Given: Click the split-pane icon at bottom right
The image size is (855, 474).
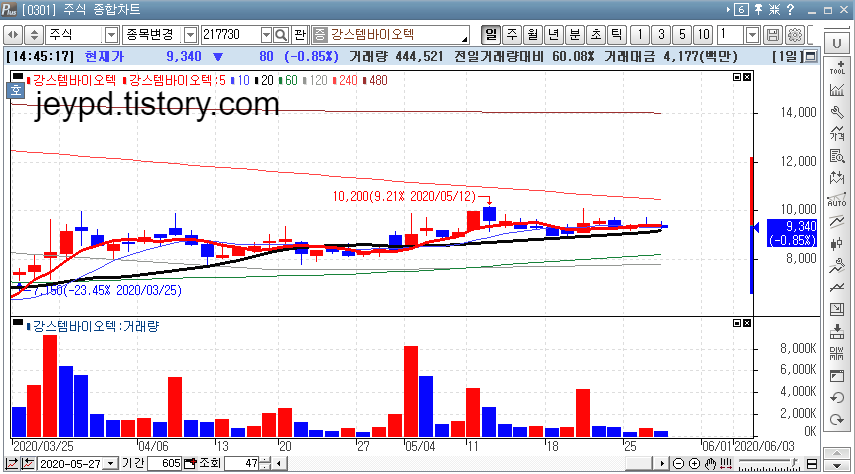Looking at the screenshot, I should [812, 464].
